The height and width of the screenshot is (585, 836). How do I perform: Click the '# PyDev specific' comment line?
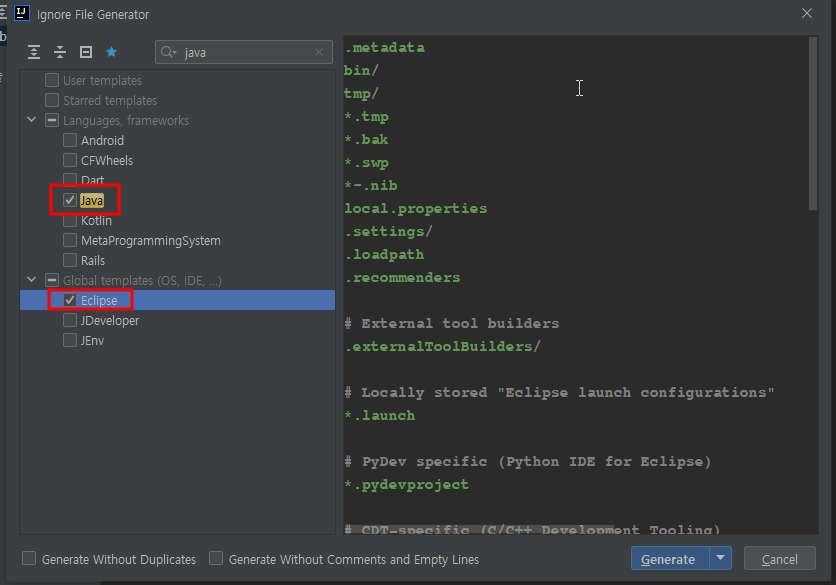[x=528, y=462]
